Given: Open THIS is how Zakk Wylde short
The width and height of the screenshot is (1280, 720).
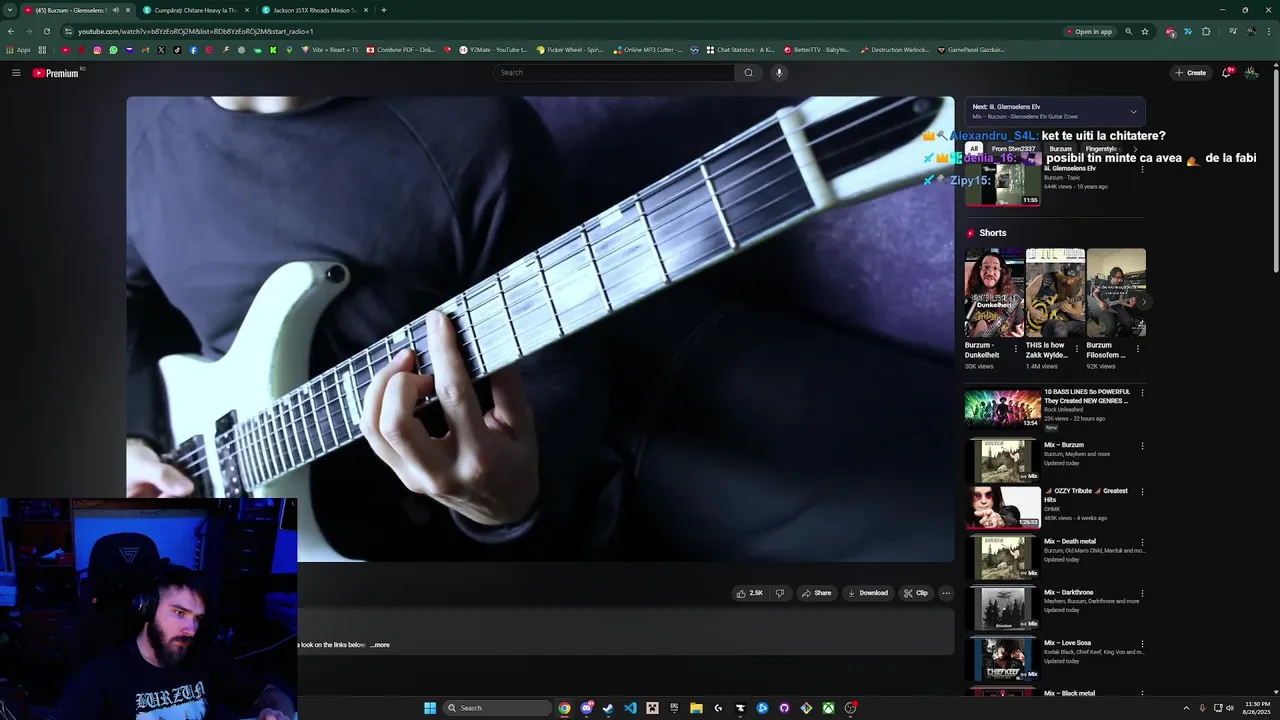Looking at the screenshot, I should (1055, 293).
